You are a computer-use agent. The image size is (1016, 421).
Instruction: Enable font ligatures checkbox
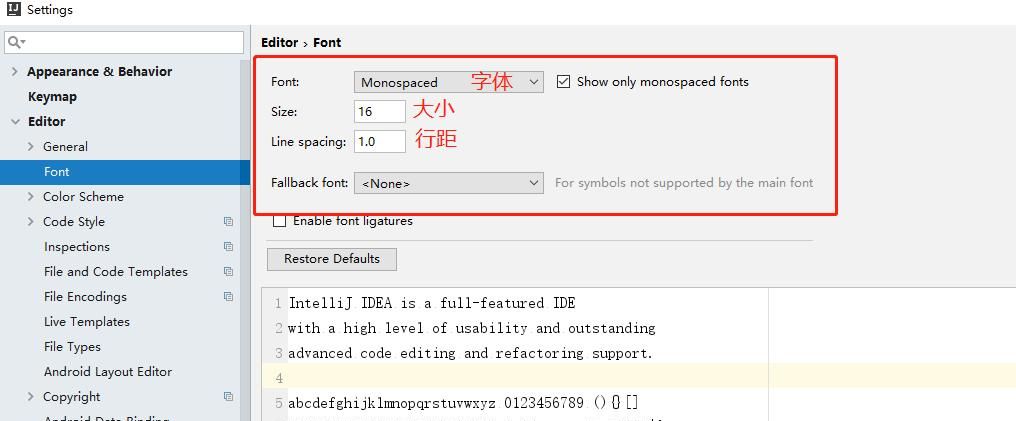[x=279, y=221]
